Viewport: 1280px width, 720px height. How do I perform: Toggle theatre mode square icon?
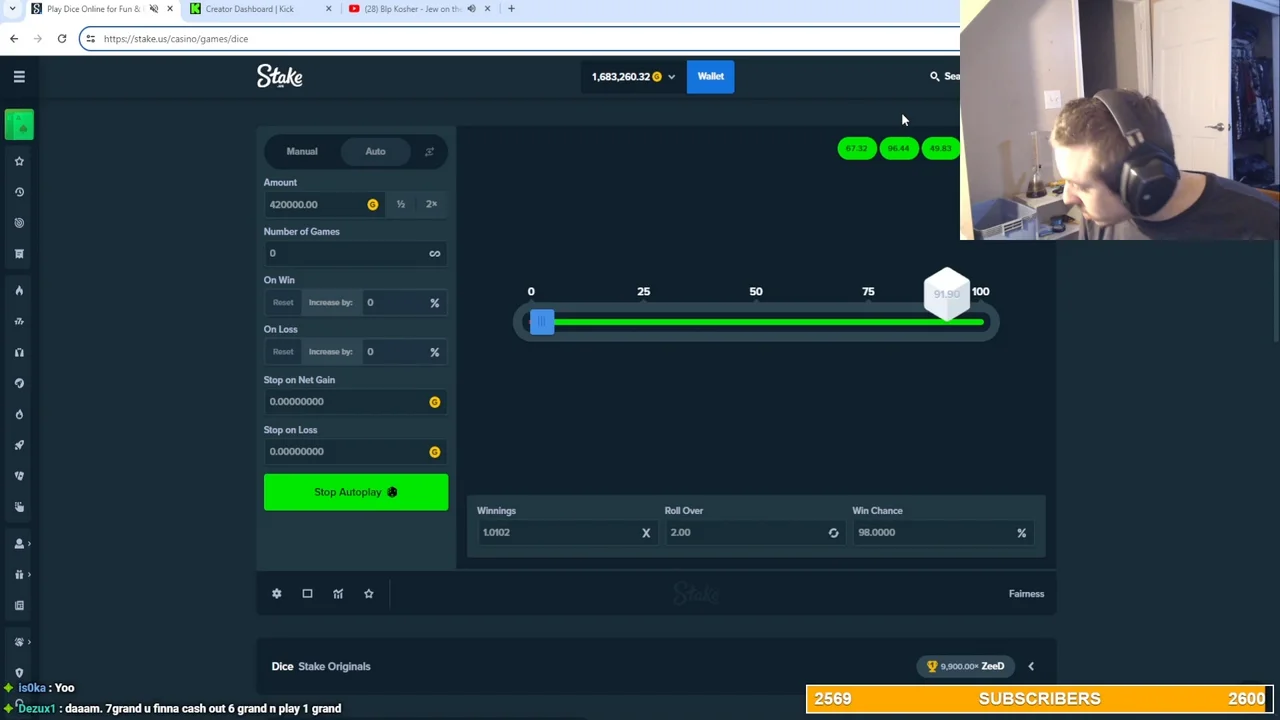[x=307, y=594]
